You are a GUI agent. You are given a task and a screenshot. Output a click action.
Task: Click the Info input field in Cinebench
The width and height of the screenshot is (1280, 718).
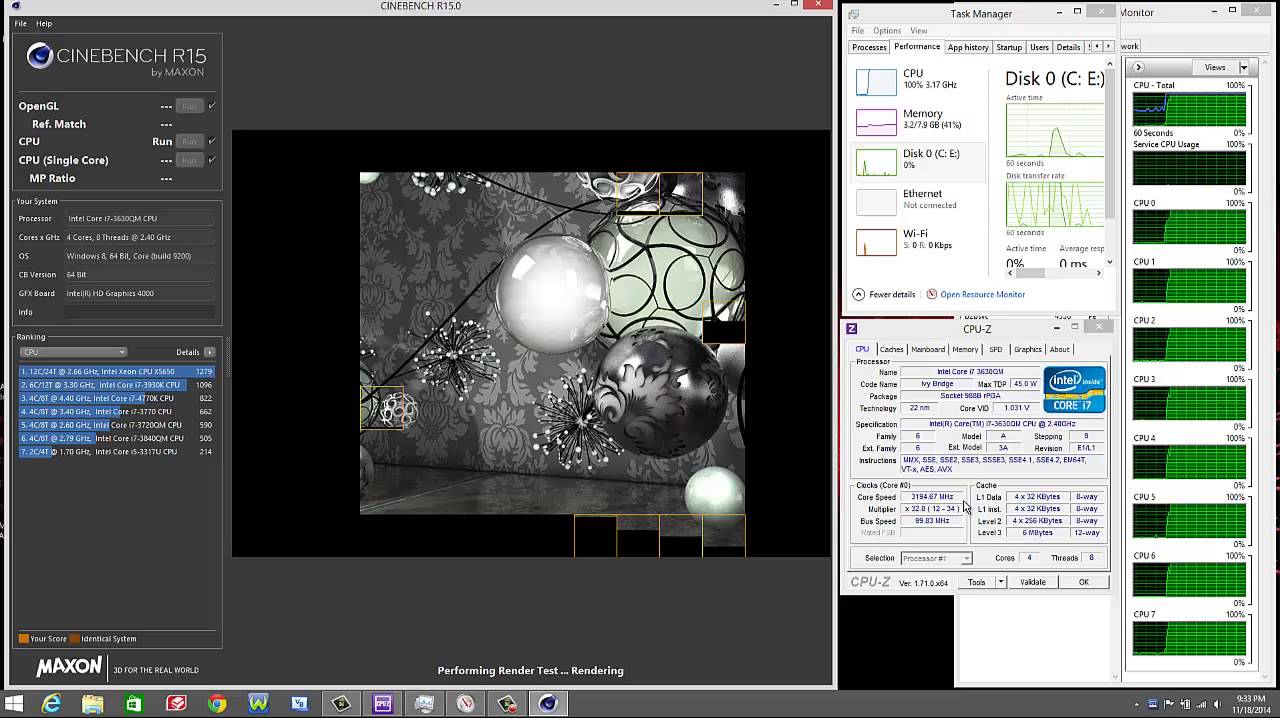139,312
